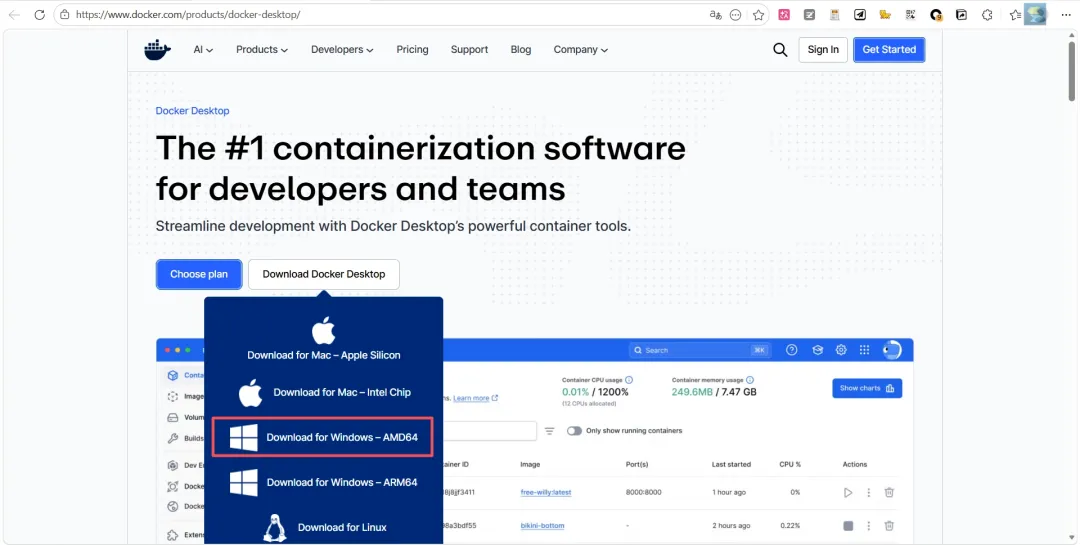Click Container memory usage info icon

[x=749, y=380]
